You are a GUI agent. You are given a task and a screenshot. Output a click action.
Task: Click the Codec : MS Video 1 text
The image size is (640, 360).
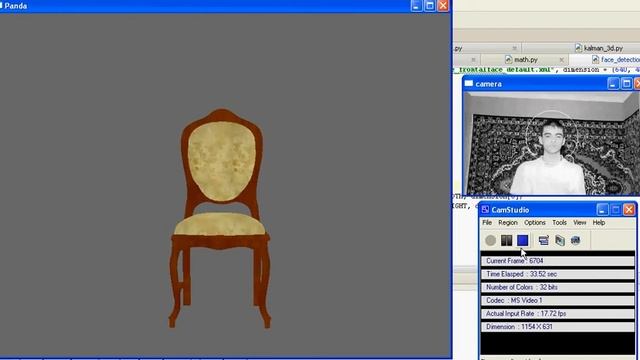click(514, 300)
